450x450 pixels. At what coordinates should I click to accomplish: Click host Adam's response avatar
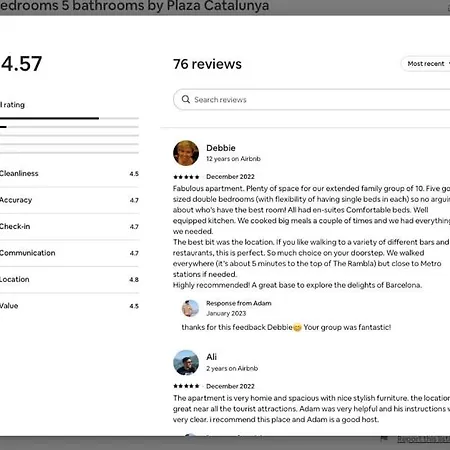(x=190, y=308)
